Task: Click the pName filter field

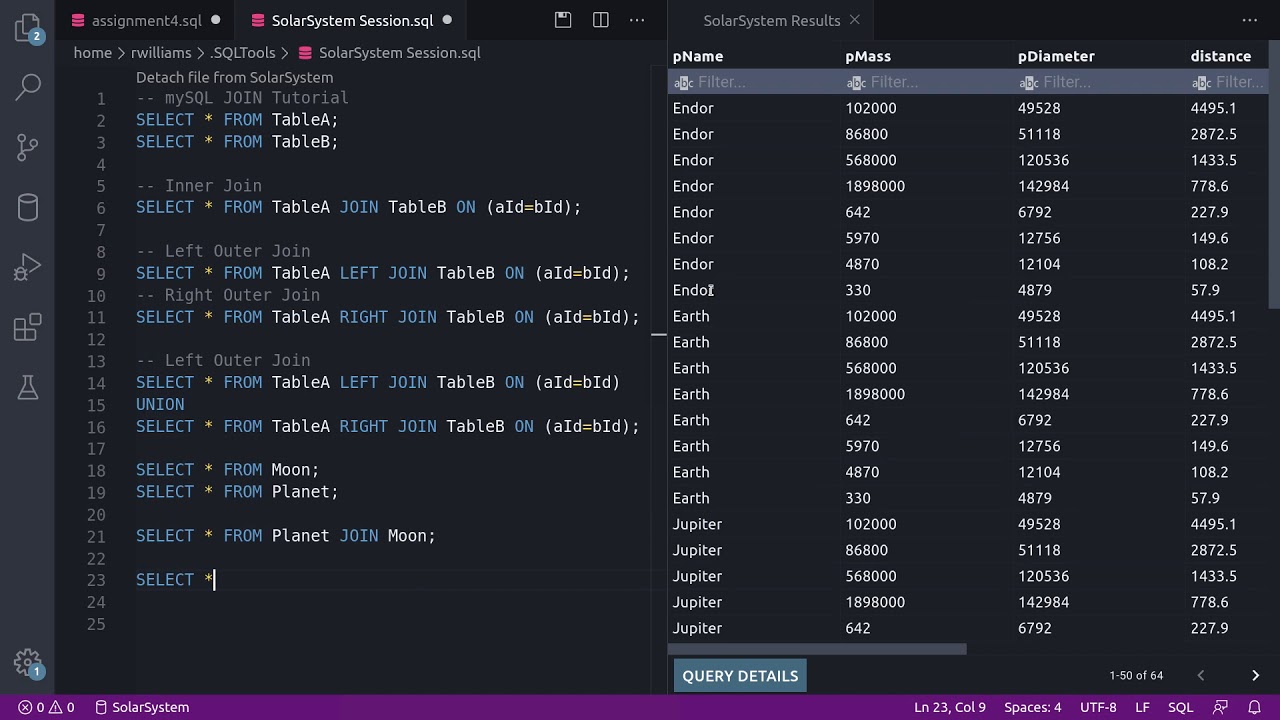Action: (x=754, y=82)
